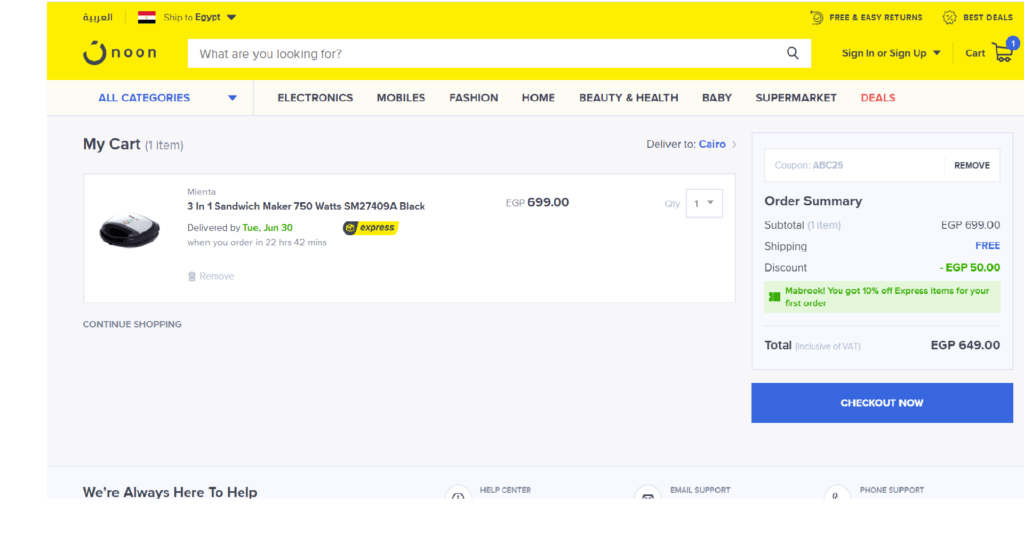1024x544 pixels.
Task: Open the Supermarket category
Action: [x=796, y=98]
